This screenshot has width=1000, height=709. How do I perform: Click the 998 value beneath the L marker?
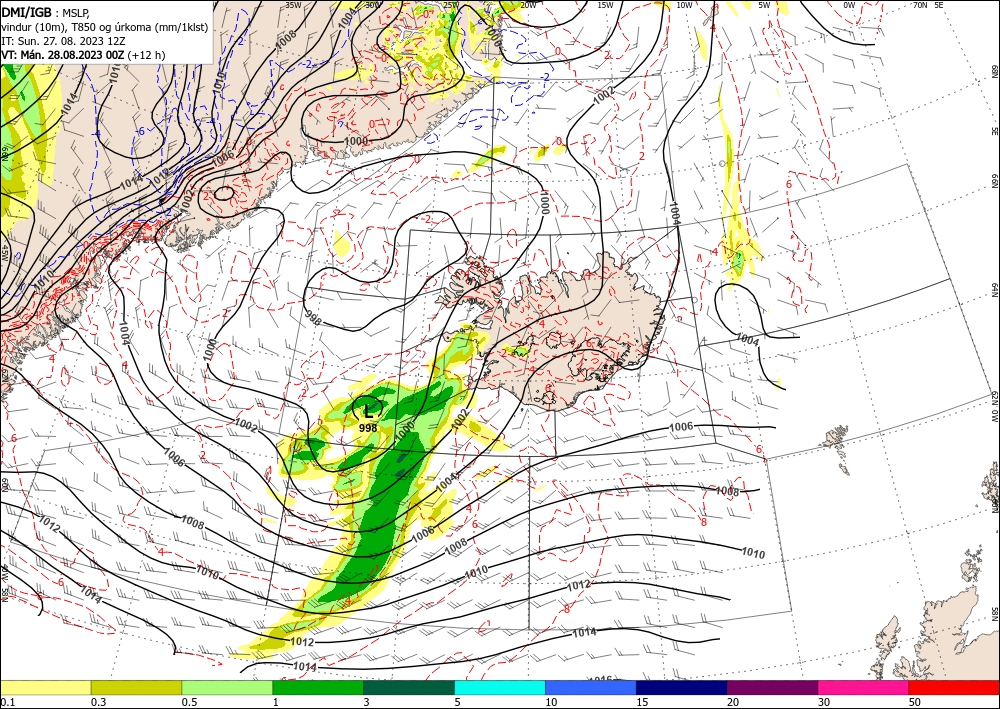click(x=368, y=428)
